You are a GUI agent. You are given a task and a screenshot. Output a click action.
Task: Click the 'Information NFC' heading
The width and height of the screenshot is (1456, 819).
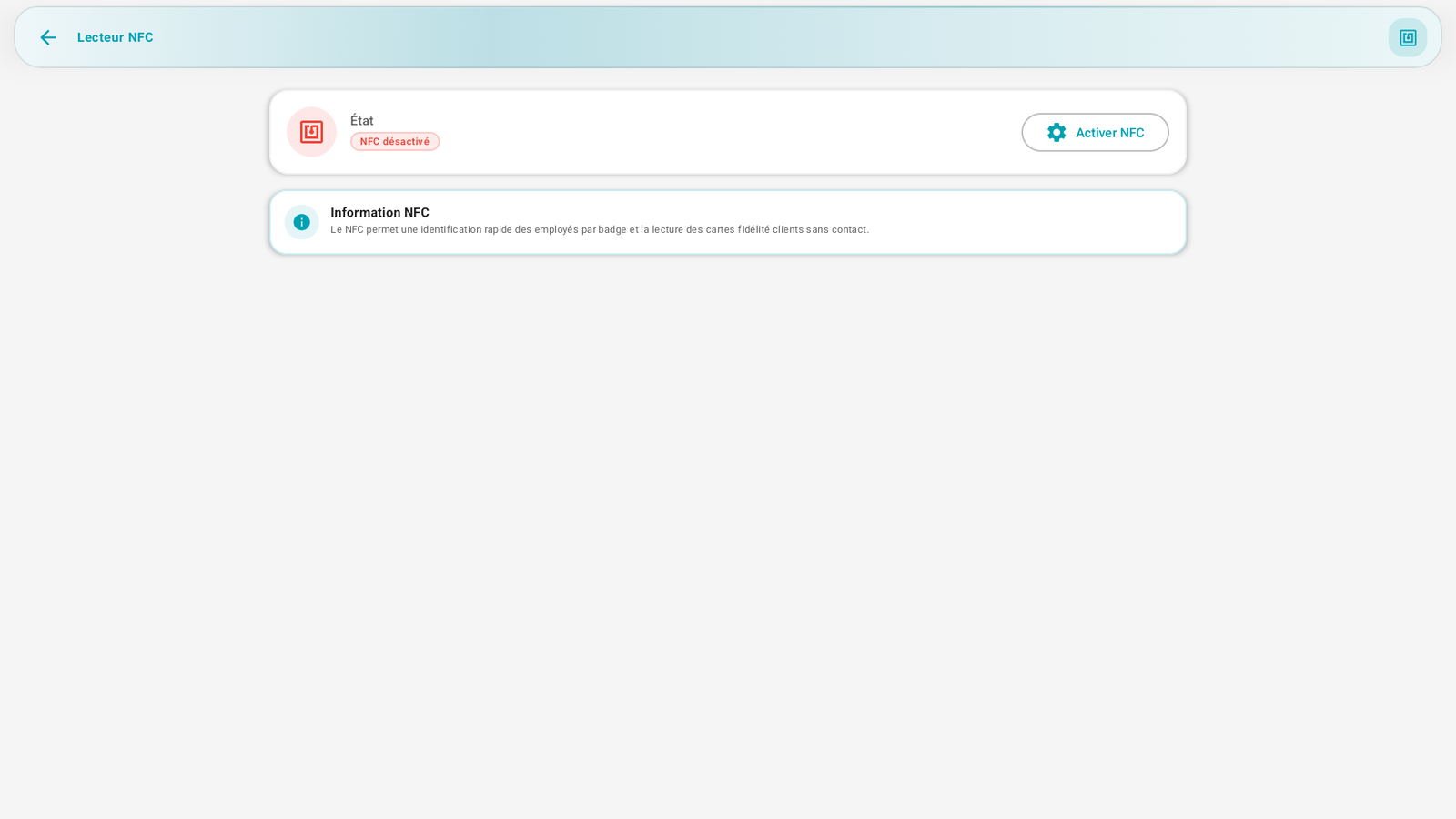379,212
